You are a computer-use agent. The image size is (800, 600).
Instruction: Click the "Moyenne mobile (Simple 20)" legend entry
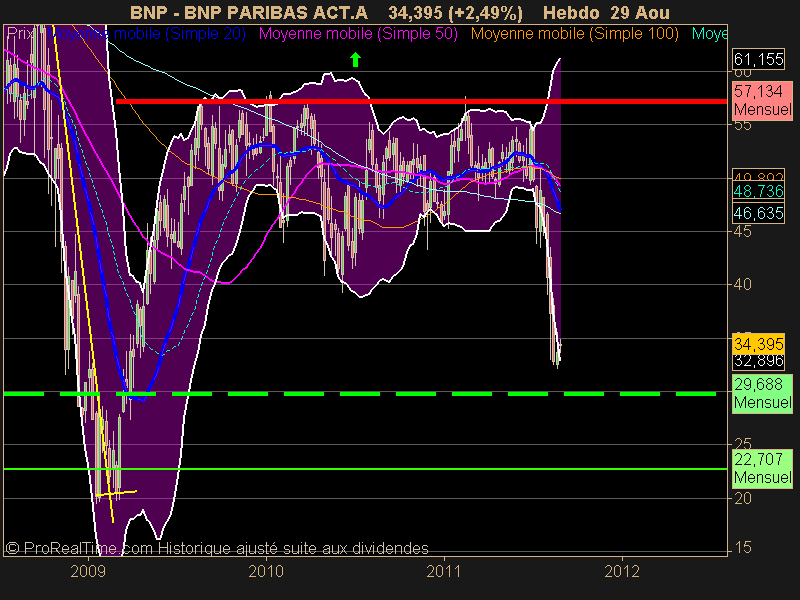[x=148, y=34]
